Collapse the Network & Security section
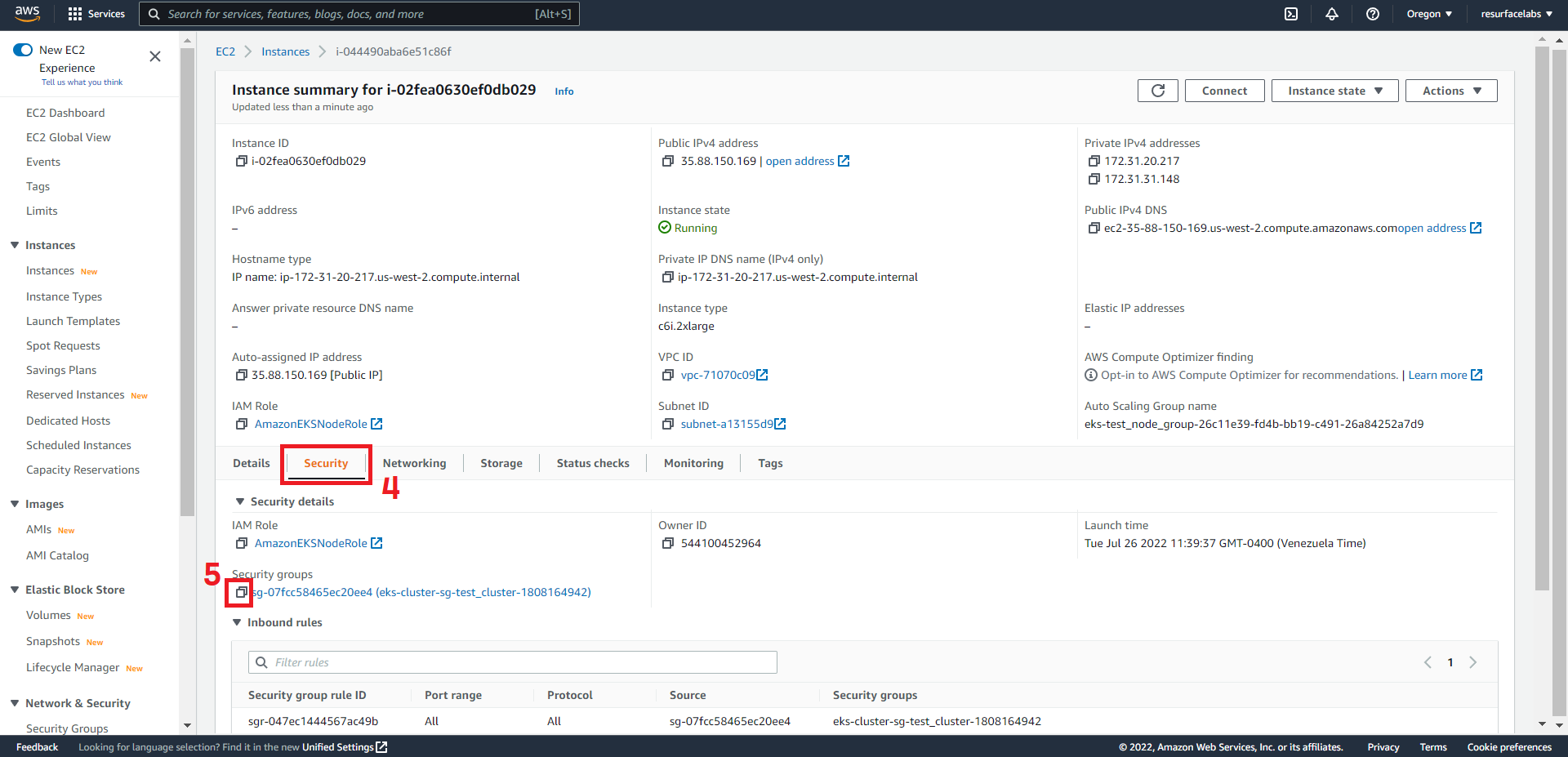The width and height of the screenshot is (1568, 757). (x=15, y=703)
